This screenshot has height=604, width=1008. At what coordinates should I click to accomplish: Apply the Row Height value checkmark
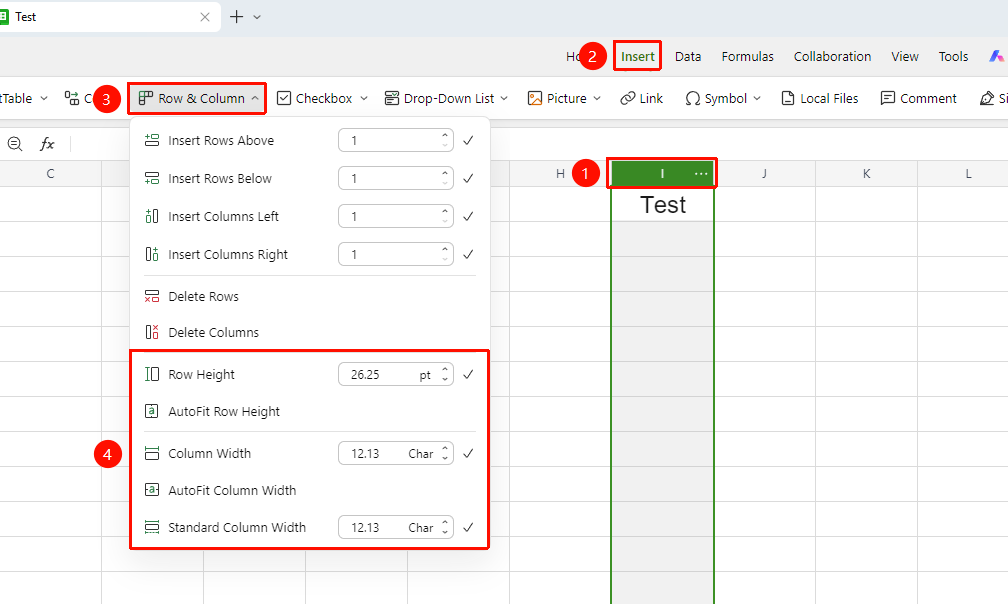(x=468, y=374)
